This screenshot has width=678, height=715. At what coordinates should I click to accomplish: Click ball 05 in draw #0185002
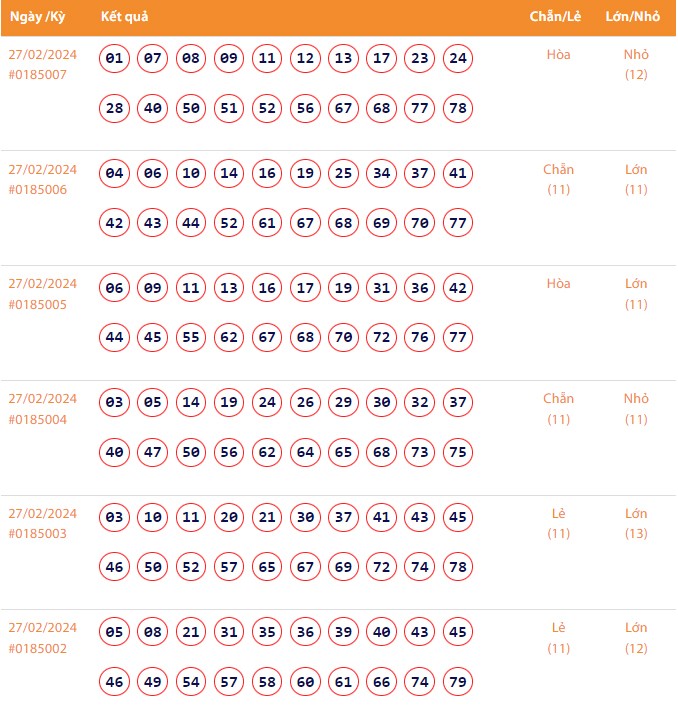[115, 632]
